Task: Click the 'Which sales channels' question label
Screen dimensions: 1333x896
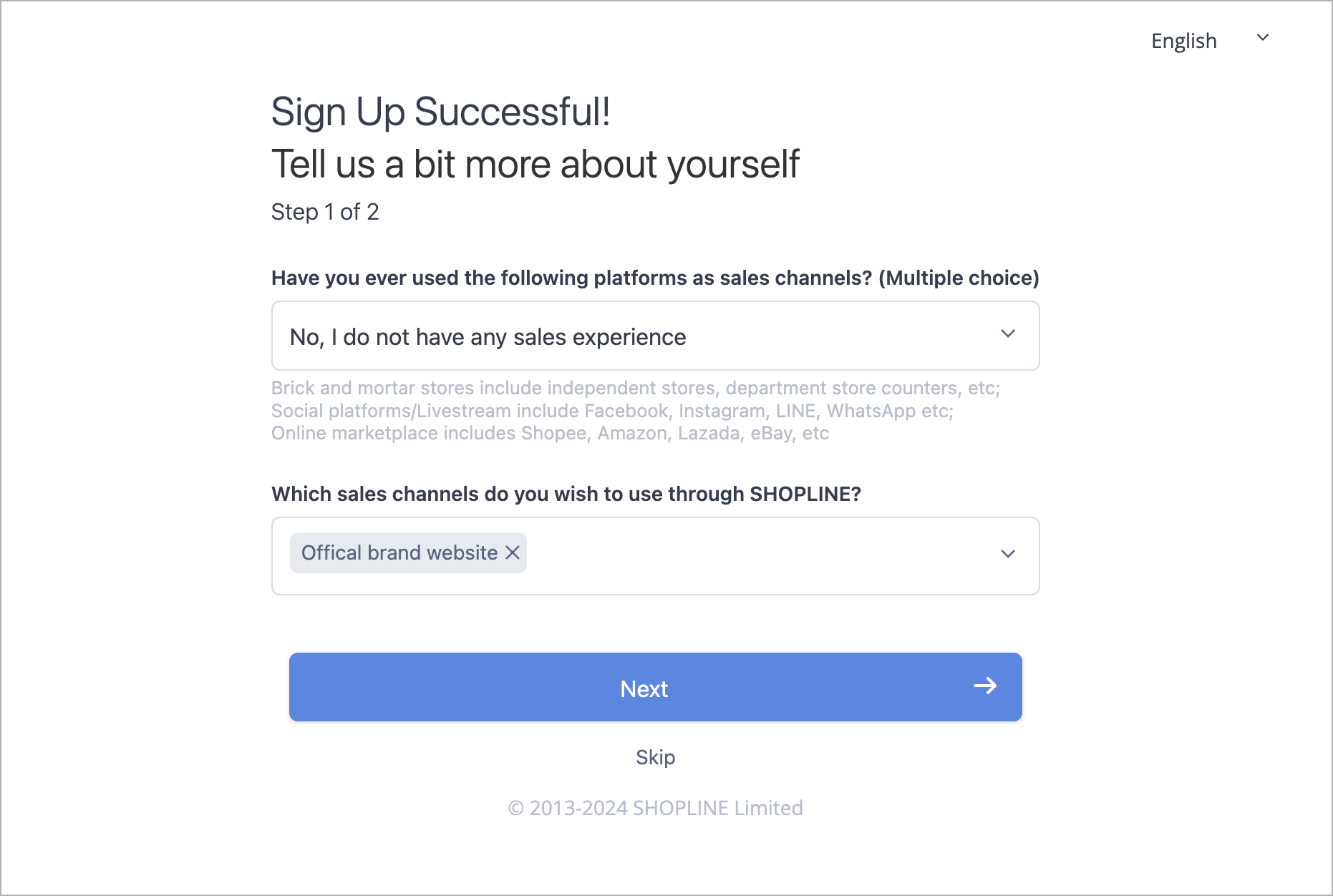Action: pos(566,494)
